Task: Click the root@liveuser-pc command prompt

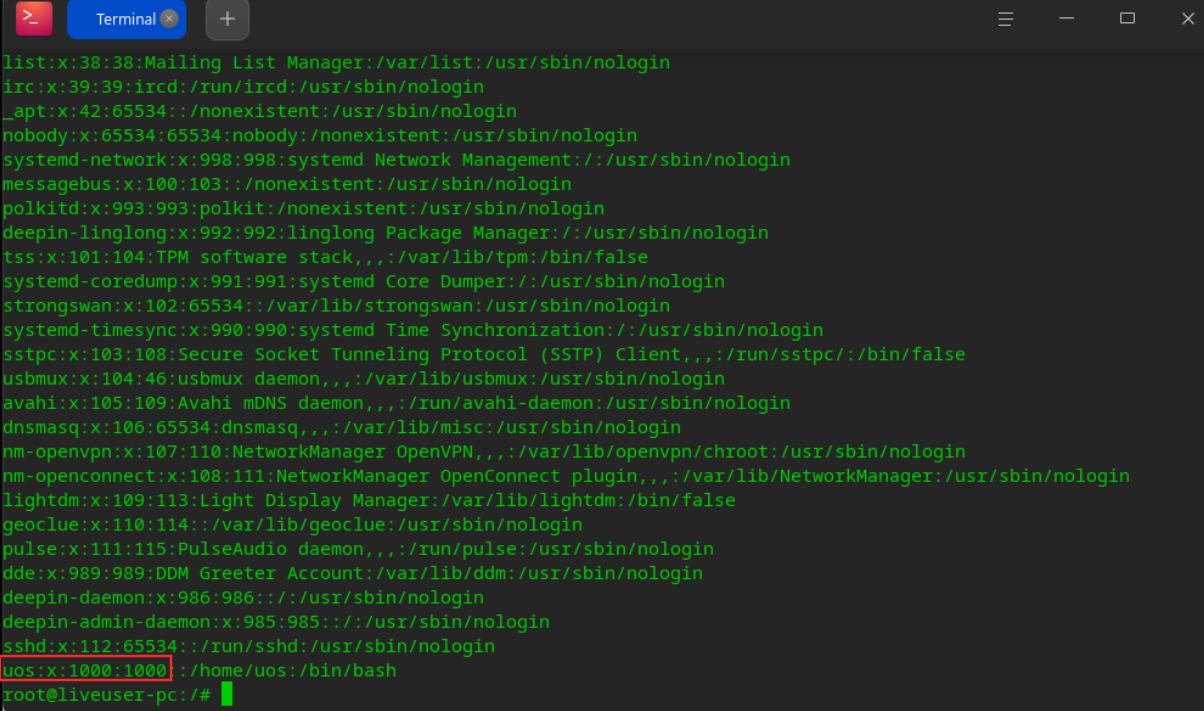Action: (107, 695)
